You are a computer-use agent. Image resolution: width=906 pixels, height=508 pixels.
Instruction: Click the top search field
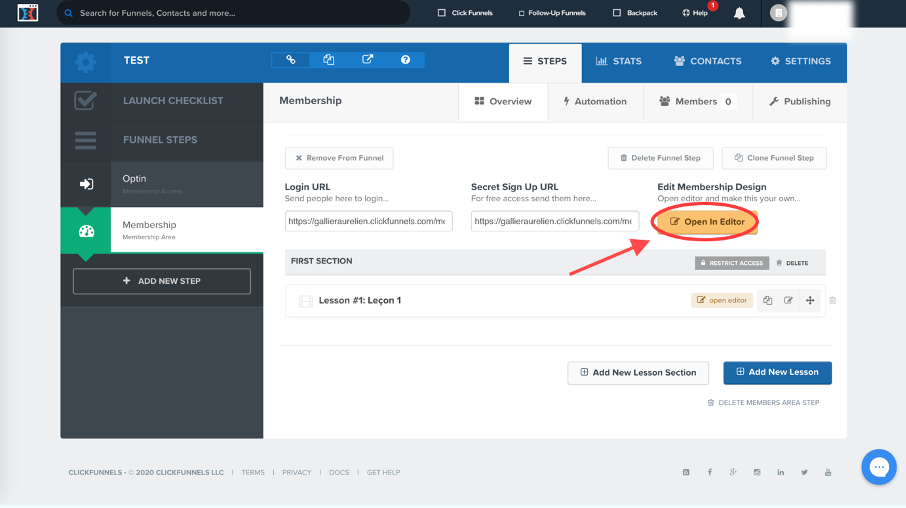click(233, 13)
